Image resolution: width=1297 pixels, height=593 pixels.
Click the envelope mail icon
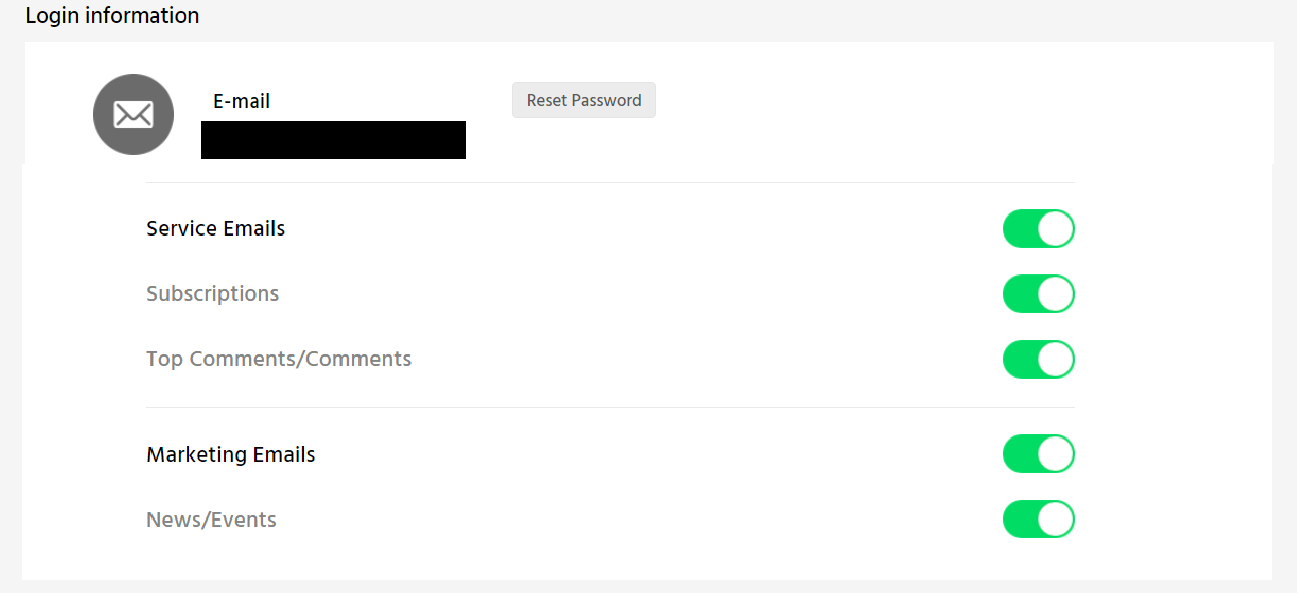[x=133, y=115]
